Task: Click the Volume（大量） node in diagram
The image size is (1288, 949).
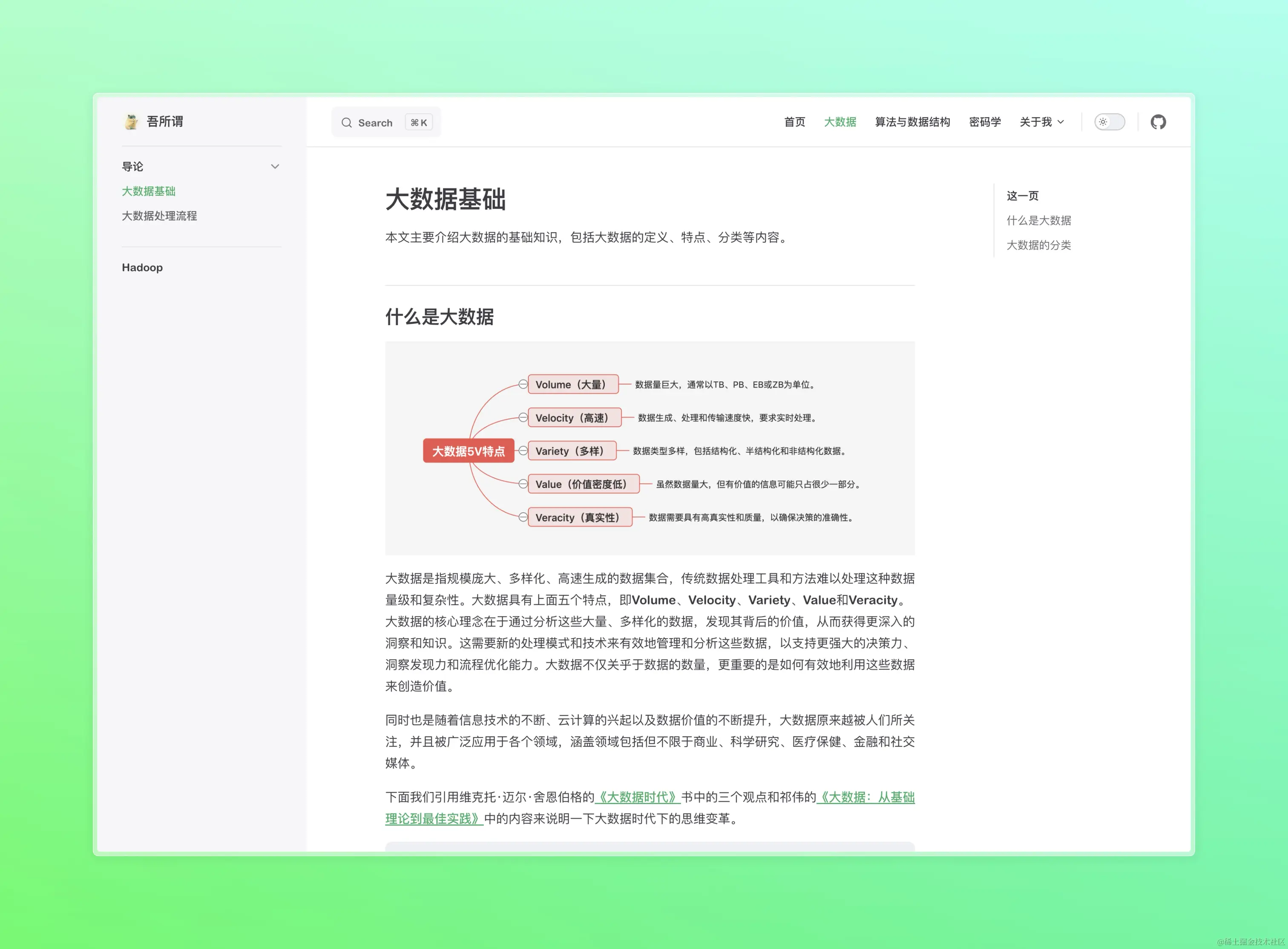Action: pyautogui.click(x=573, y=384)
